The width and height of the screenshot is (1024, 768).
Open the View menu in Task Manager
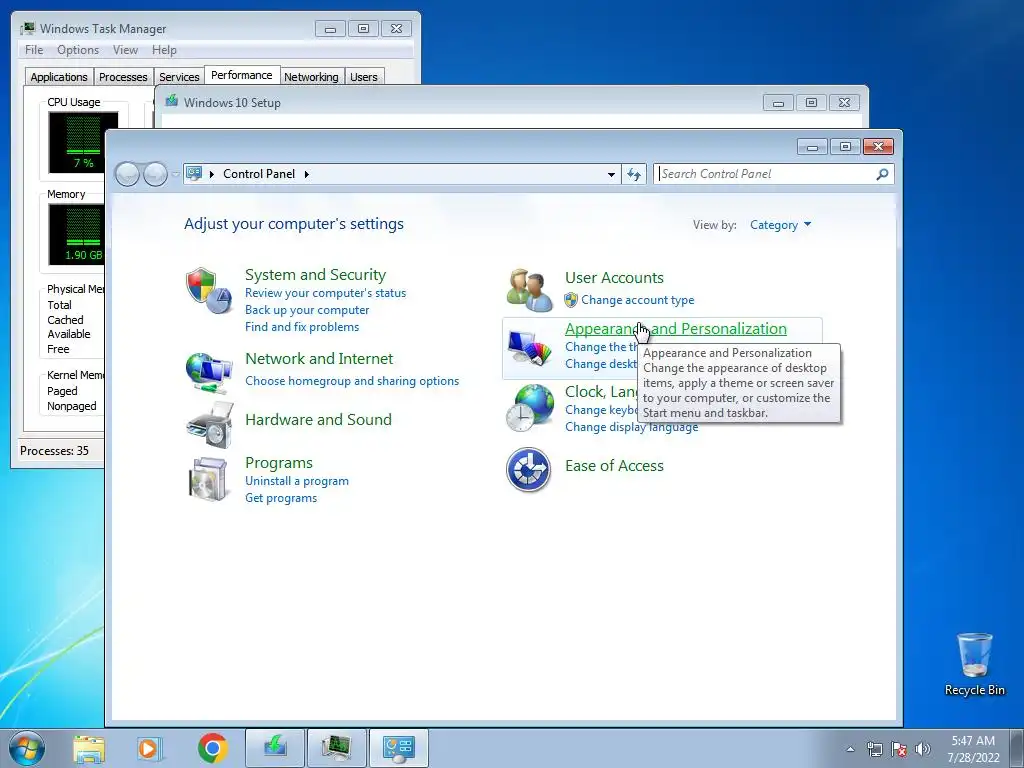click(125, 50)
